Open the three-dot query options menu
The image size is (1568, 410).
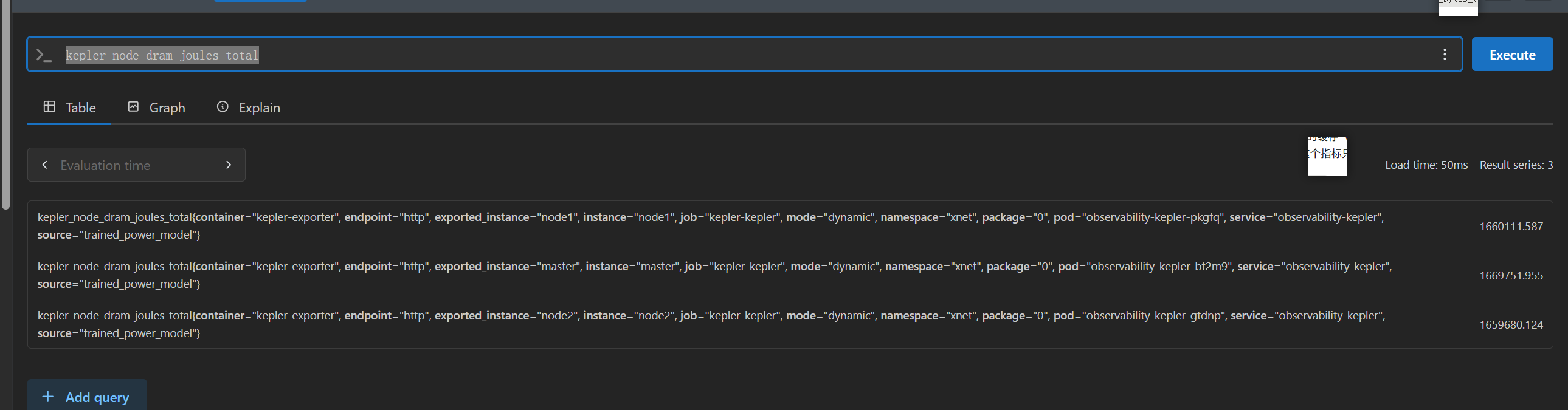[x=1445, y=55]
